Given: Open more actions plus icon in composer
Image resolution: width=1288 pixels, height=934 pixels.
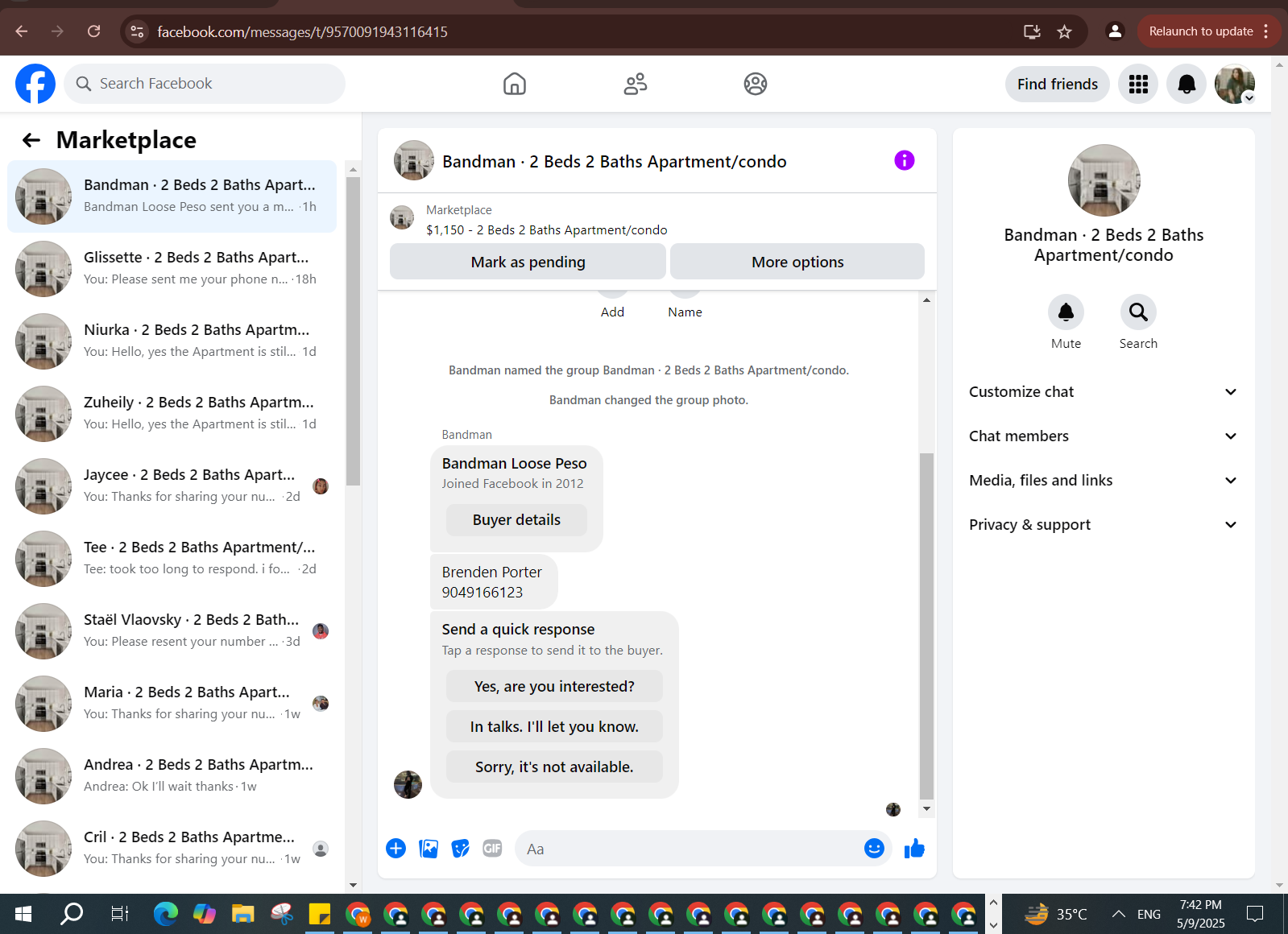Looking at the screenshot, I should click(x=396, y=848).
